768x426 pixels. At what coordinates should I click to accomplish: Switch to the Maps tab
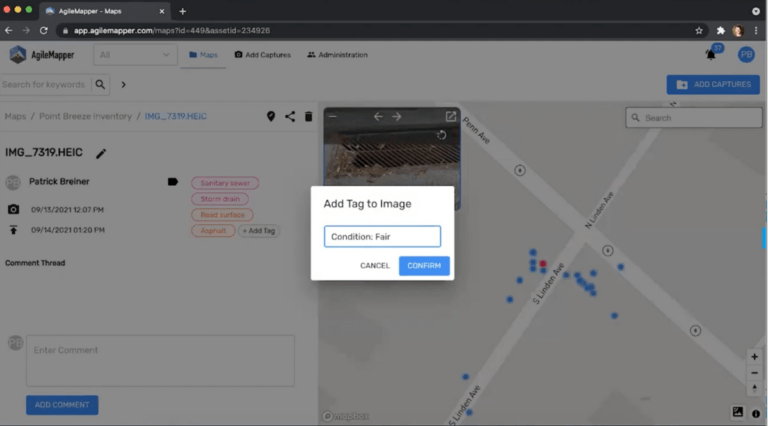pyautogui.click(x=203, y=55)
